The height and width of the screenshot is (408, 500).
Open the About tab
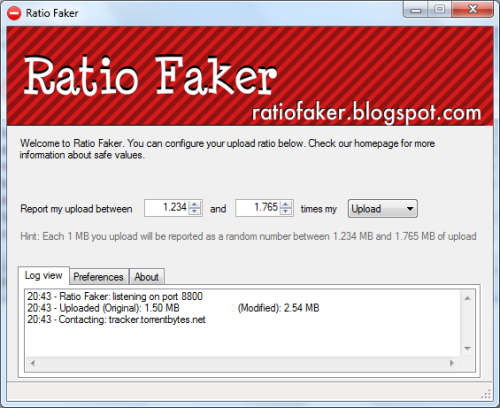click(147, 277)
